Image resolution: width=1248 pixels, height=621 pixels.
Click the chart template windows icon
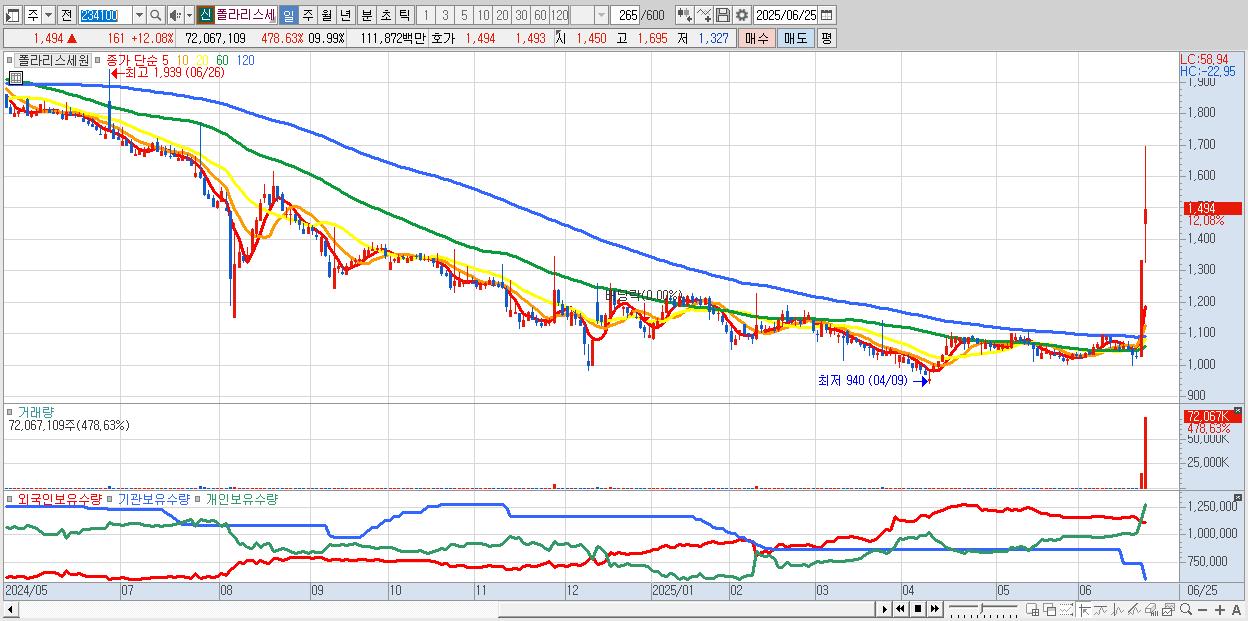(x=1169, y=609)
